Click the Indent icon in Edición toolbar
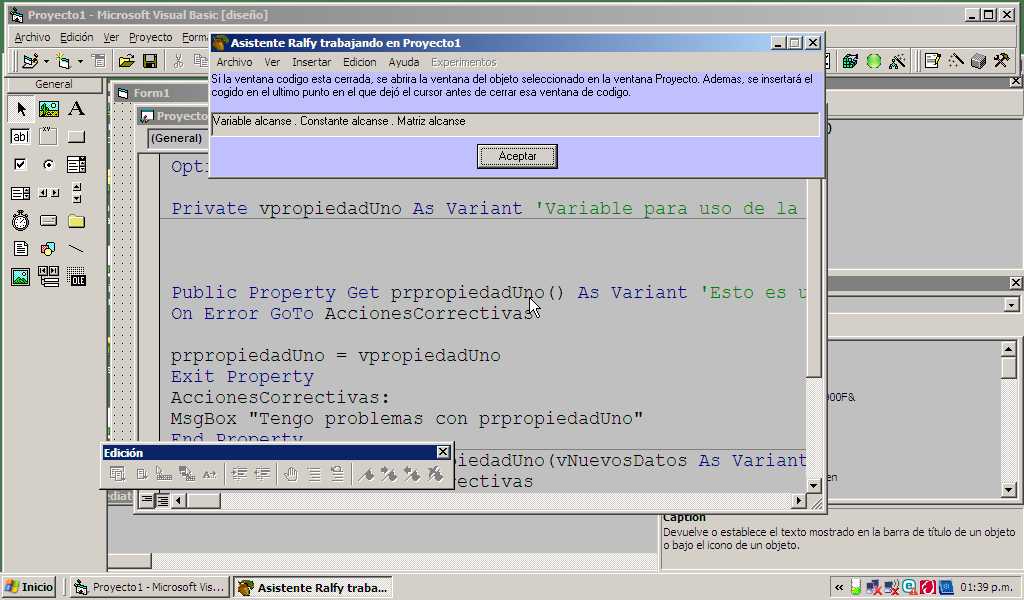This screenshot has width=1024, height=600. (239, 475)
